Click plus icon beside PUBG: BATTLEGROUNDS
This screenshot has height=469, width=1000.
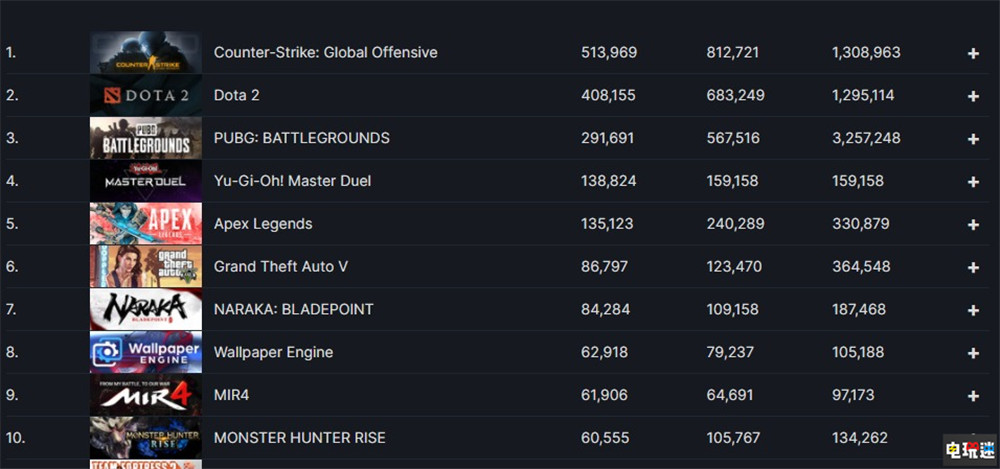[x=973, y=139]
